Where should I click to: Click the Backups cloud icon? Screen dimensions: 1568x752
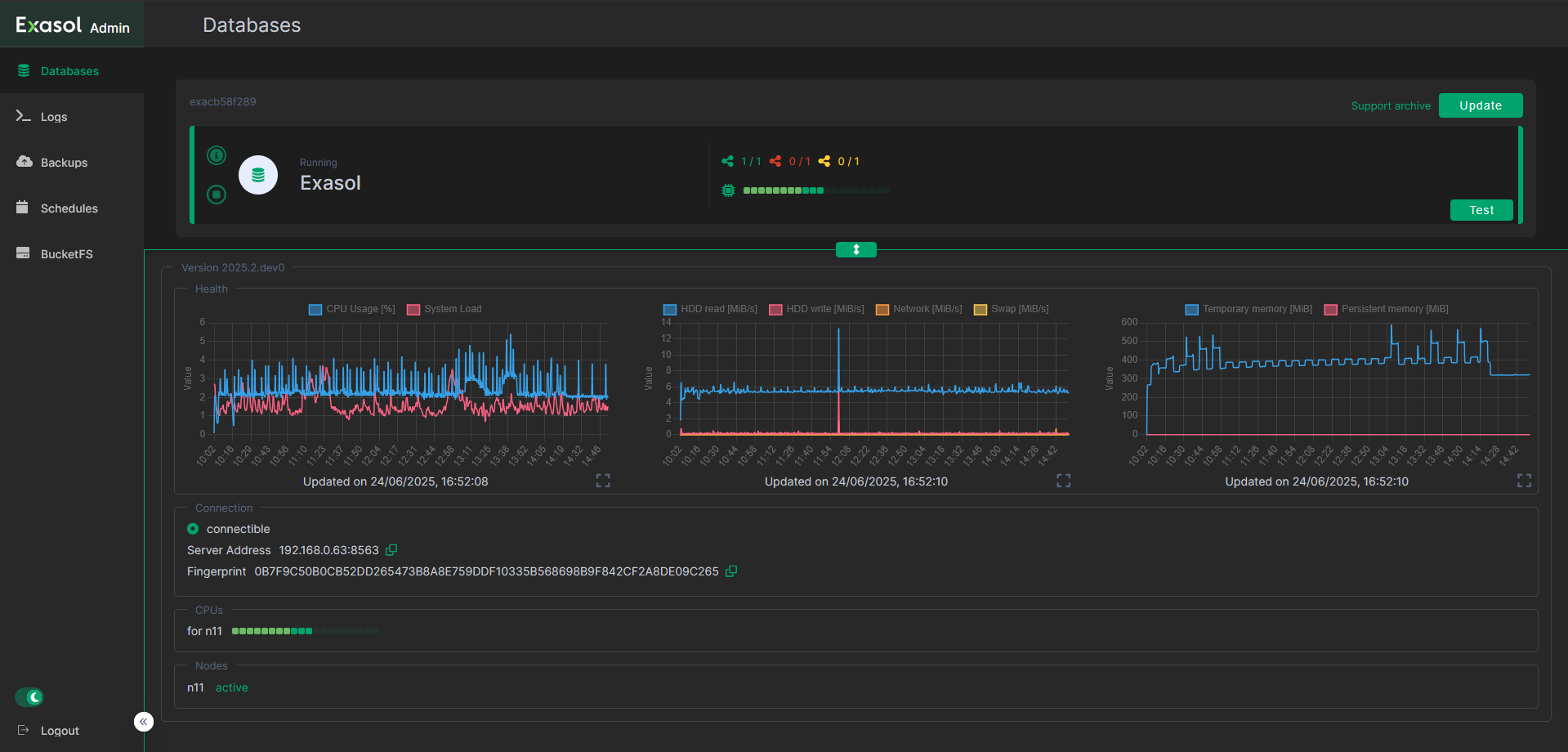click(24, 162)
